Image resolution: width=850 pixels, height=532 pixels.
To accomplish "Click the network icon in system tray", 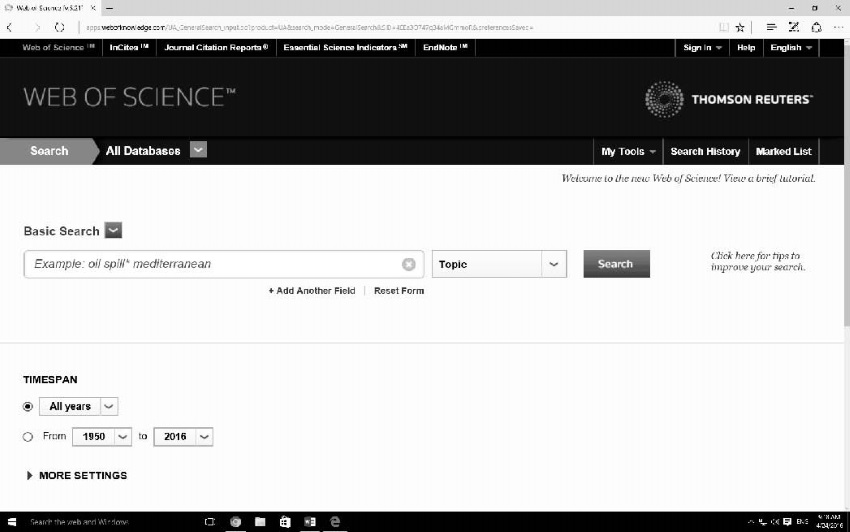I will tap(763, 522).
